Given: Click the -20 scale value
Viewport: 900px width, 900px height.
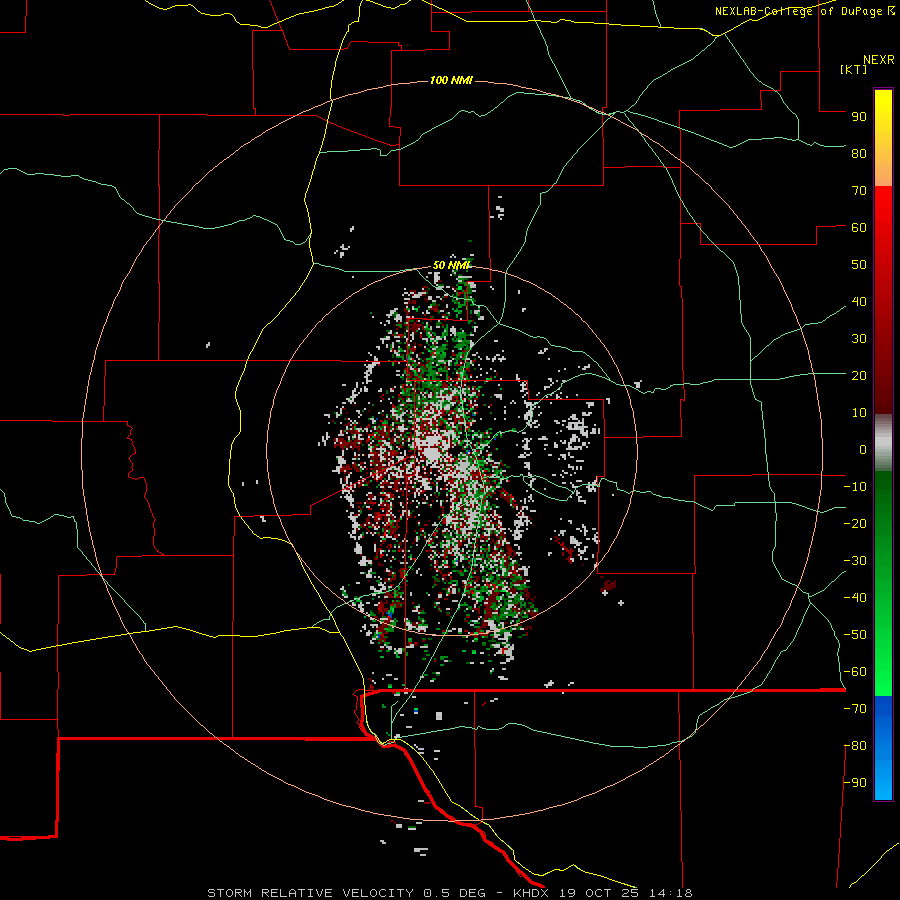Looking at the screenshot, I should 855,523.
